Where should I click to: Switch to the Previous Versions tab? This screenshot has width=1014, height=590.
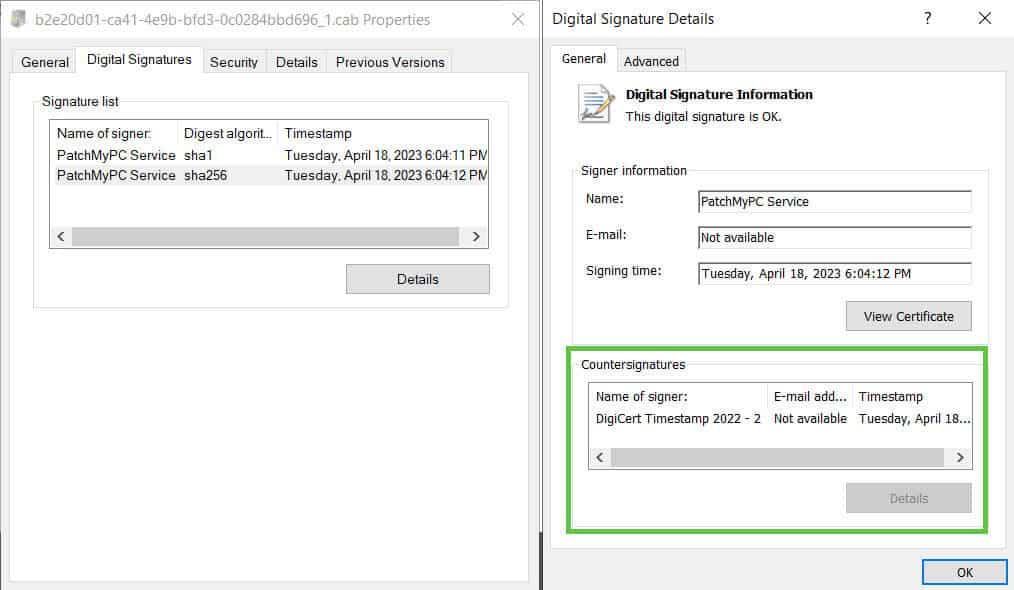pyautogui.click(x=390, y=62)
